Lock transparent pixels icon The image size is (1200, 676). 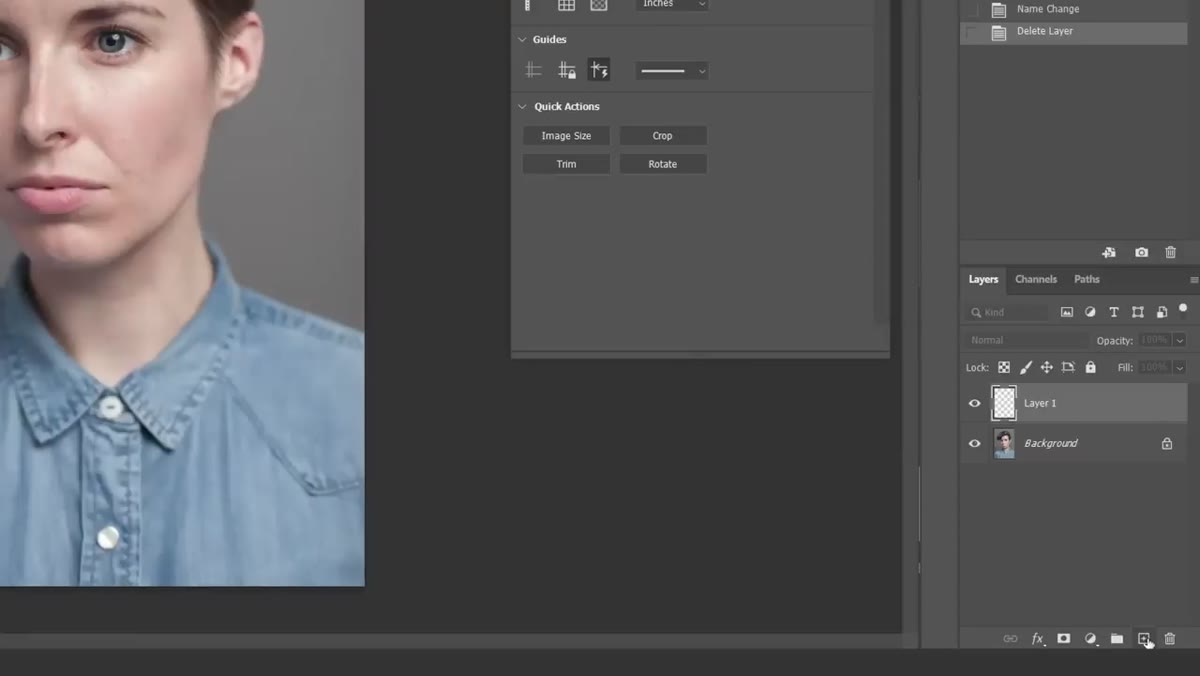[x=1004, y=368]
